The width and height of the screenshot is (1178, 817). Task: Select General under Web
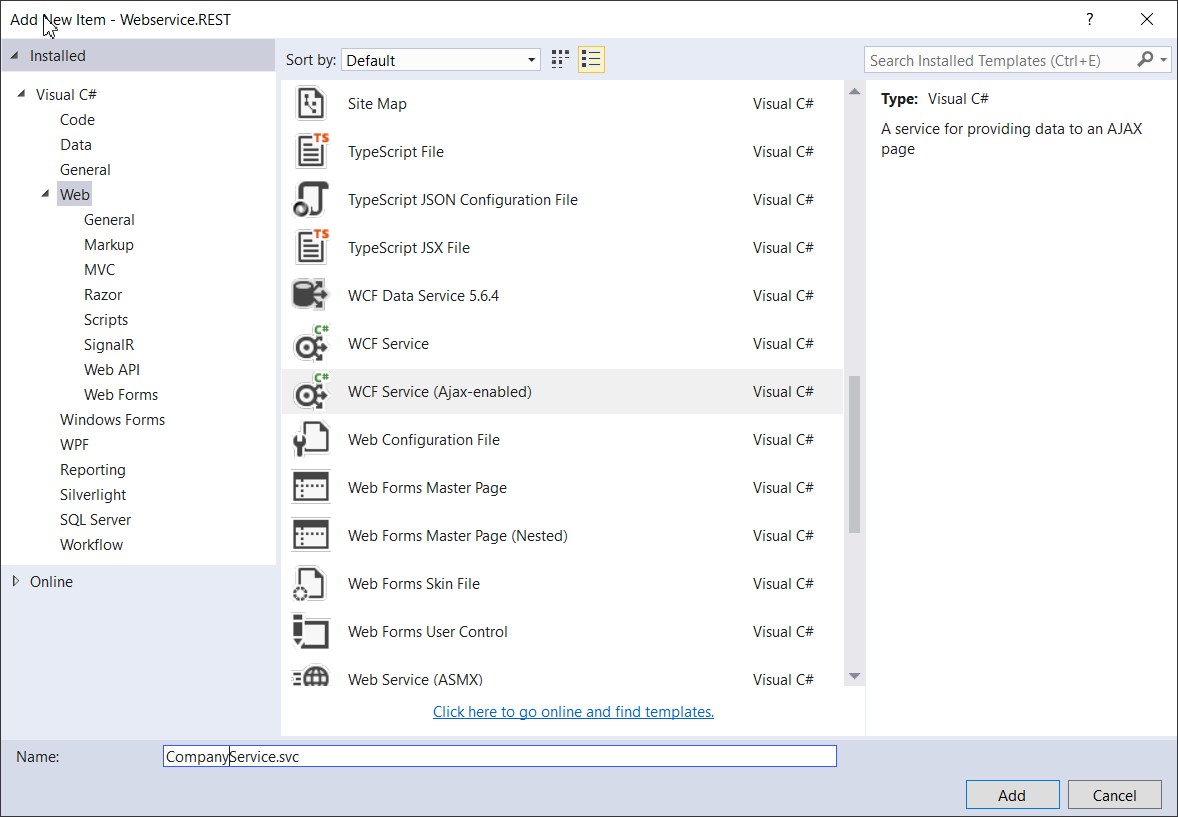tap(109, 219)
